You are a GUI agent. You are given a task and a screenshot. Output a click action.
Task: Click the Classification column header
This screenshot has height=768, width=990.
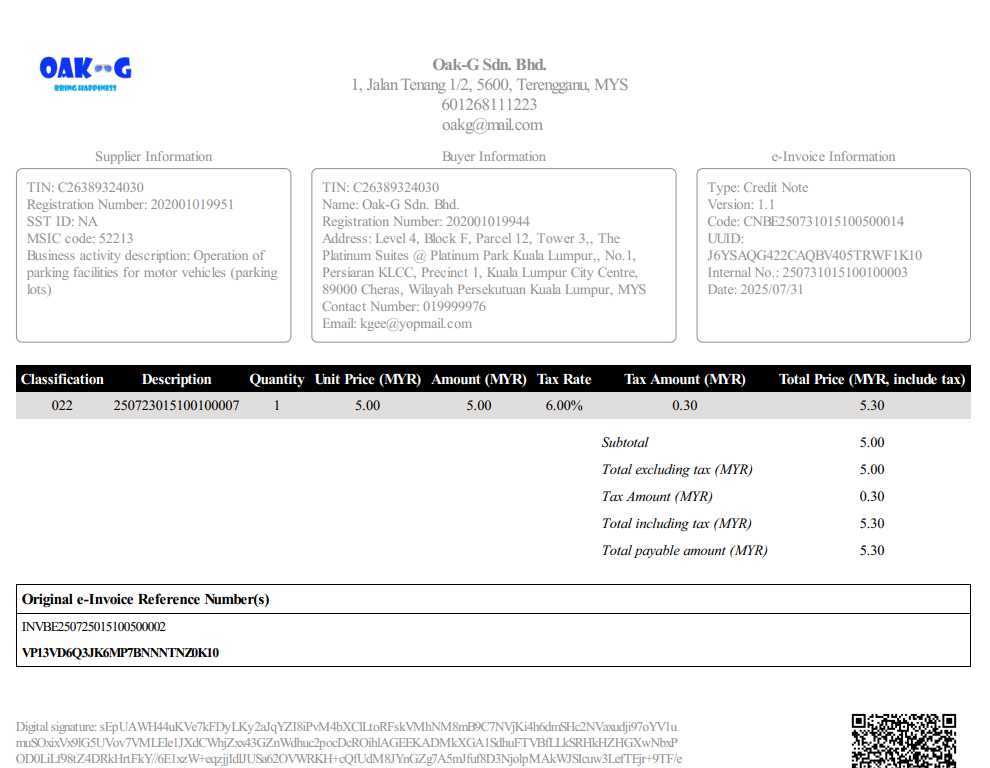[x=62, y=380]
